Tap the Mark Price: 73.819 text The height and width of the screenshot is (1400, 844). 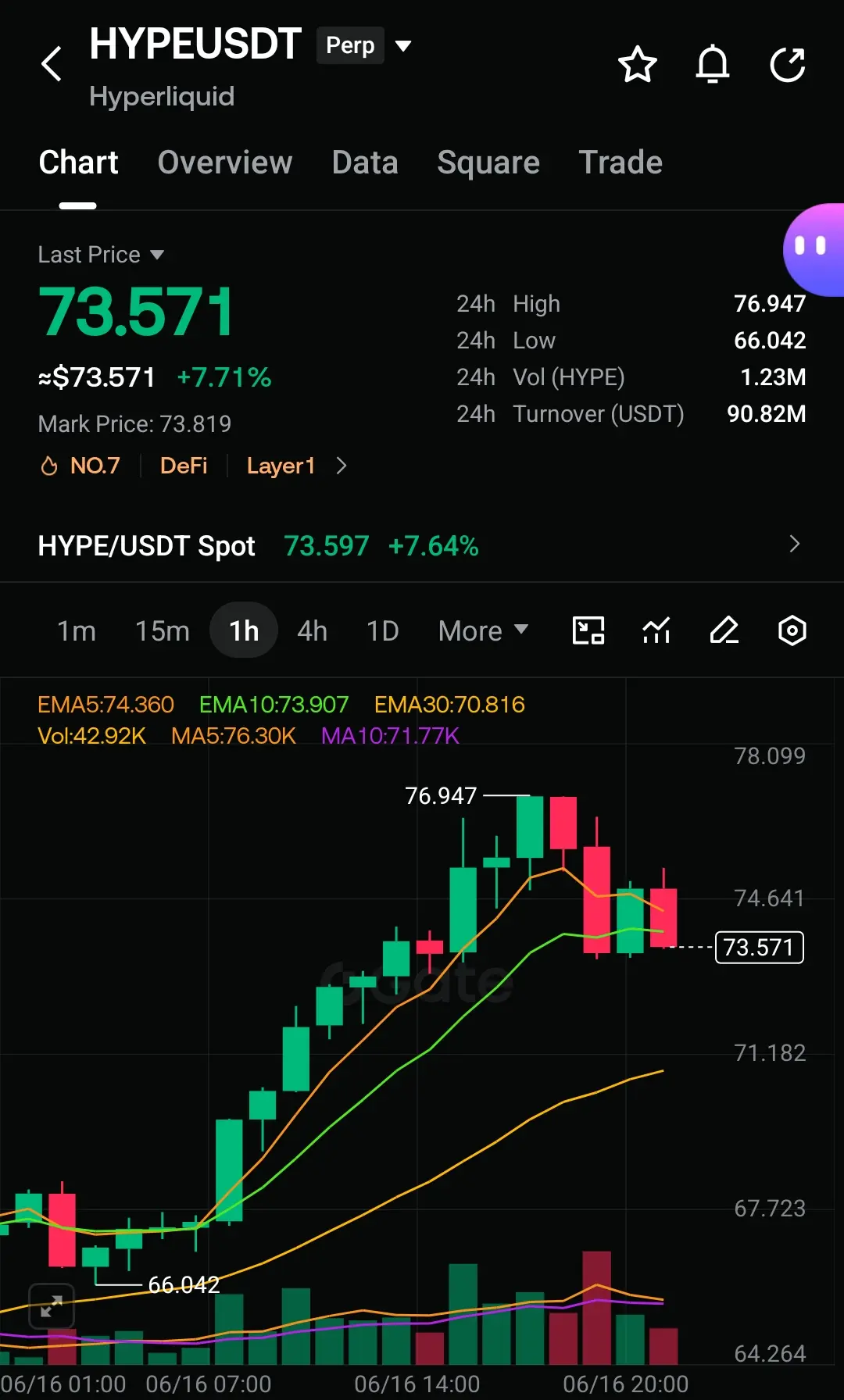pyautogui.click(x=134, y=424)
